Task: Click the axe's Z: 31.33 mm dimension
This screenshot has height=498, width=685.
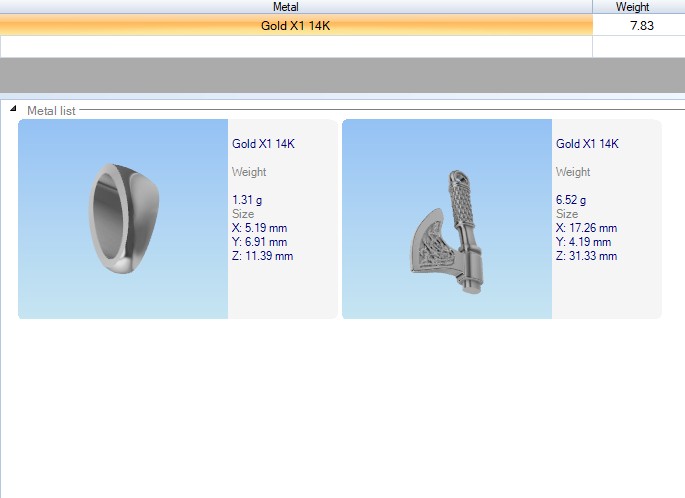Action: 586,256
